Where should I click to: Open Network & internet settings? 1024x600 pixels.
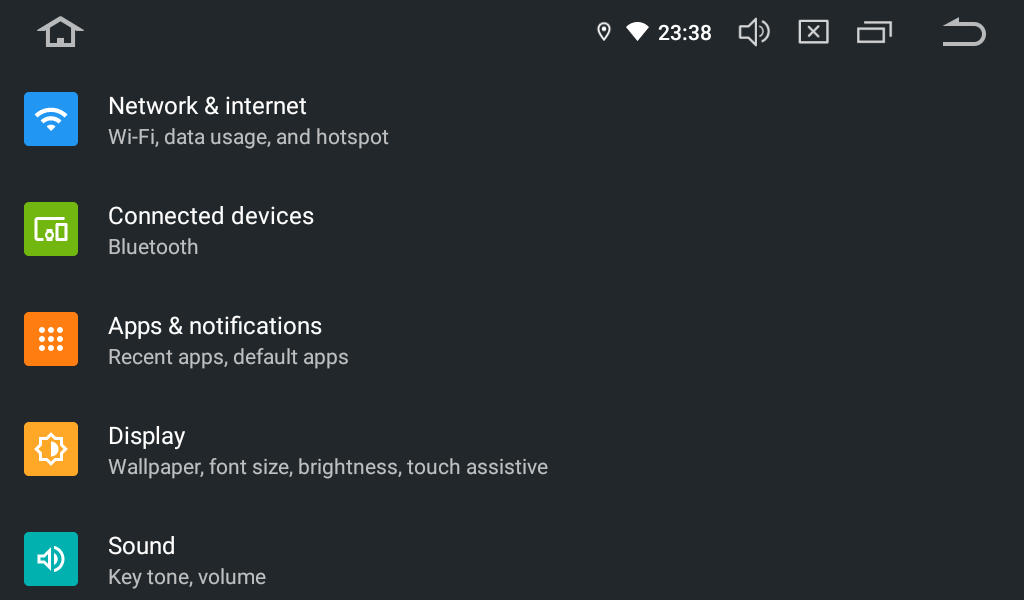click(x=207, y=106)
